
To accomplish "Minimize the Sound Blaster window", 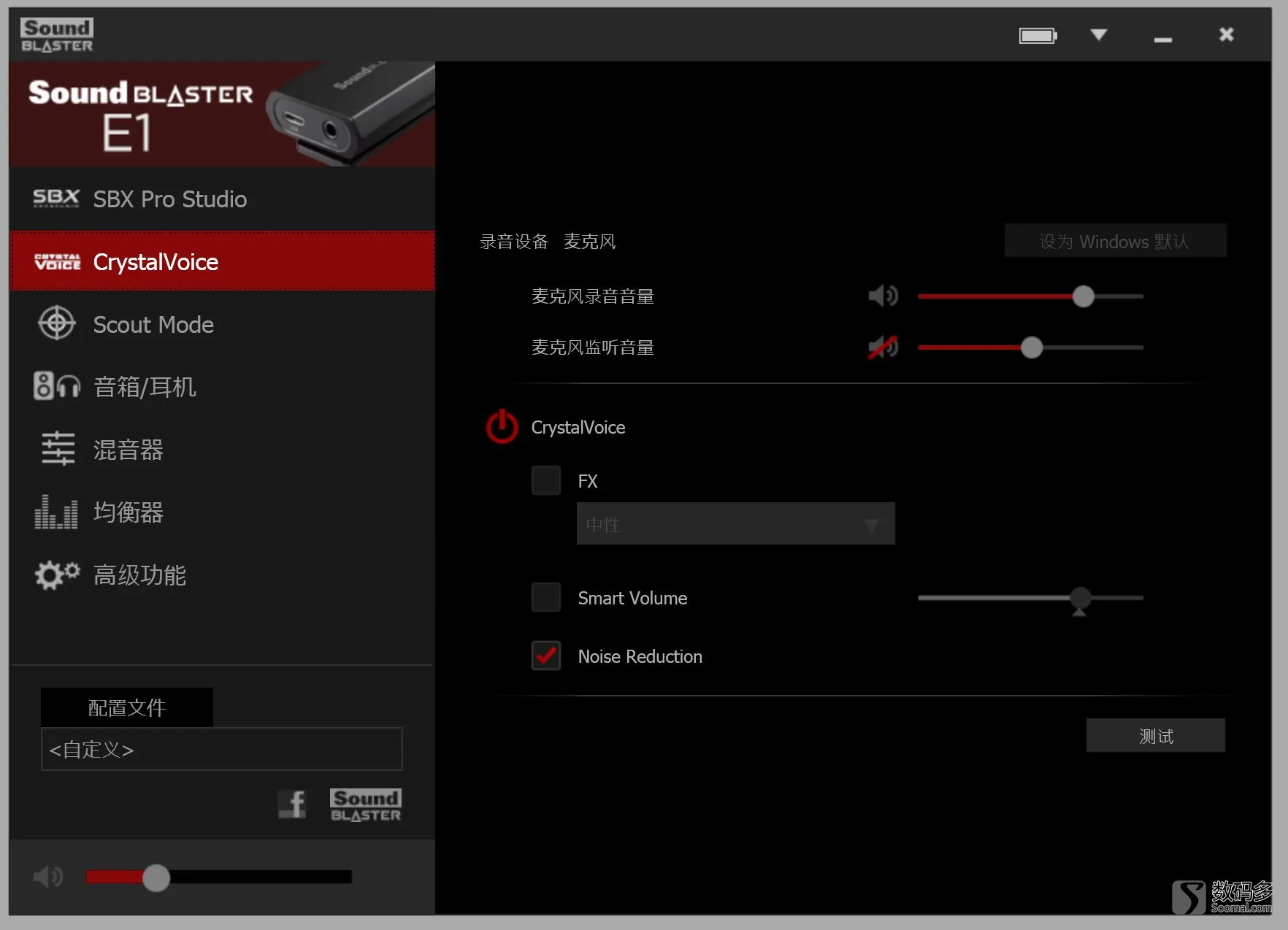I will click(x=1163, y=38).
